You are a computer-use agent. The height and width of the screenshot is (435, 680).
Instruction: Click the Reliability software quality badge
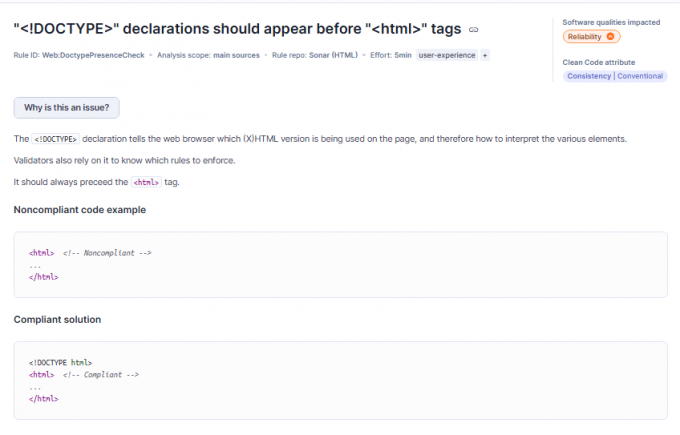591,37
